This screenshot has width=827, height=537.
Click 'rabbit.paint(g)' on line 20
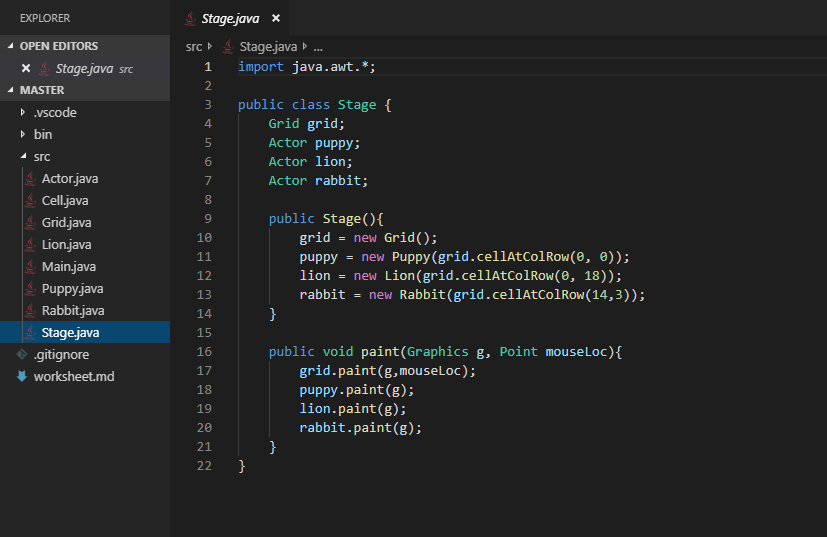point(357,428)
